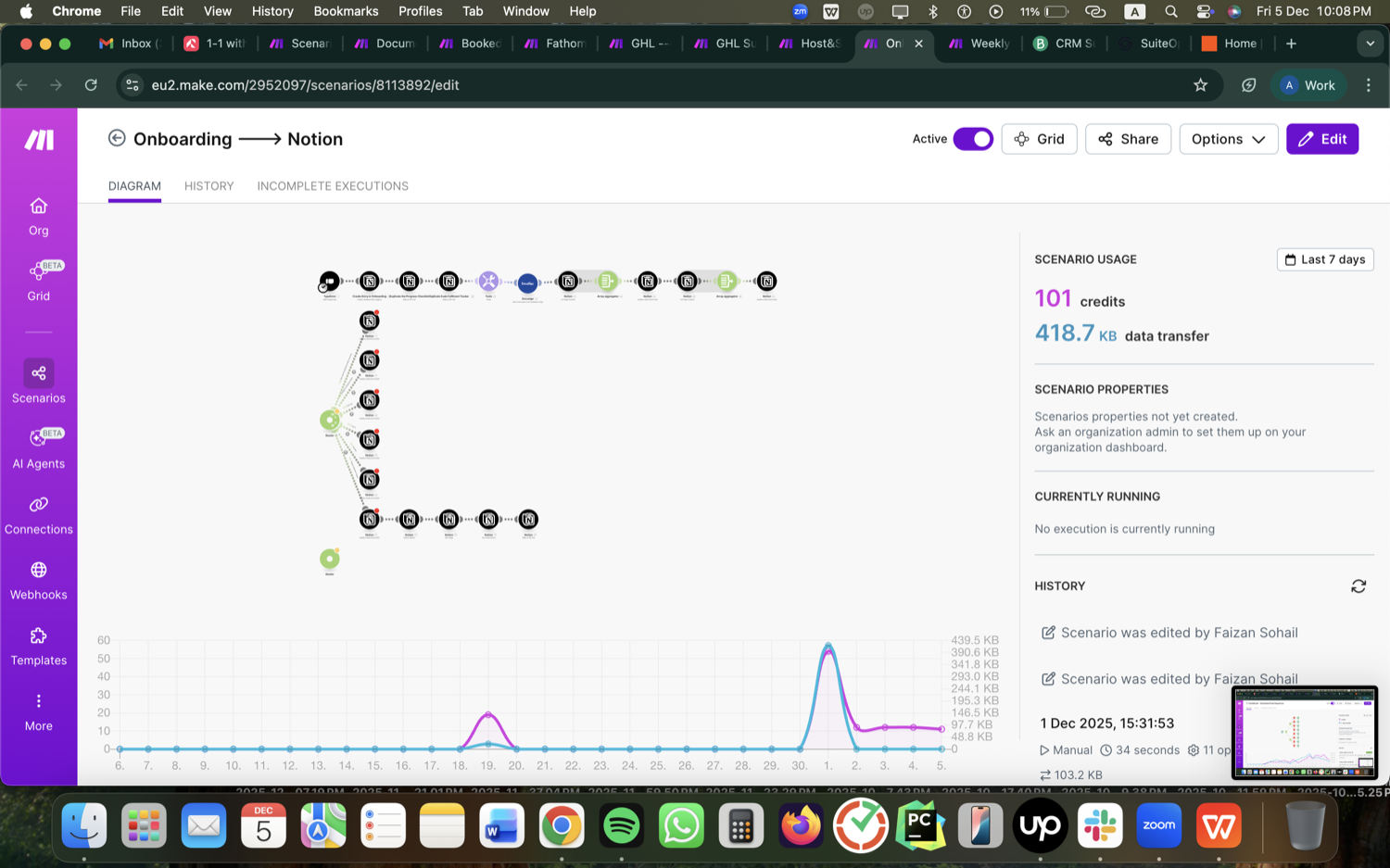Open Spotify from the Dock
1390x868 pixels.
[622, 824]
